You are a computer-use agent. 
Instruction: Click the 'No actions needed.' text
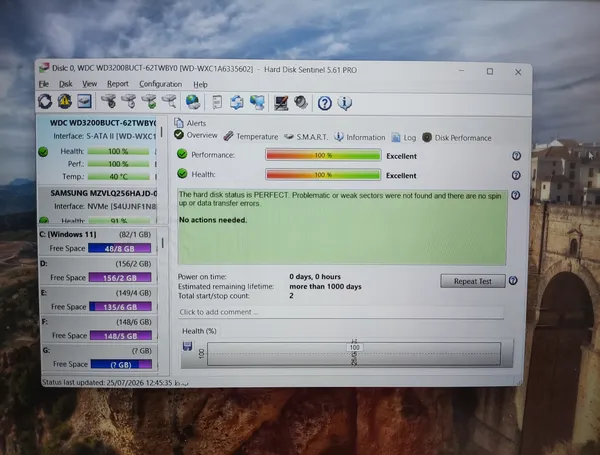pyautogui.click(x=213, y=220)
